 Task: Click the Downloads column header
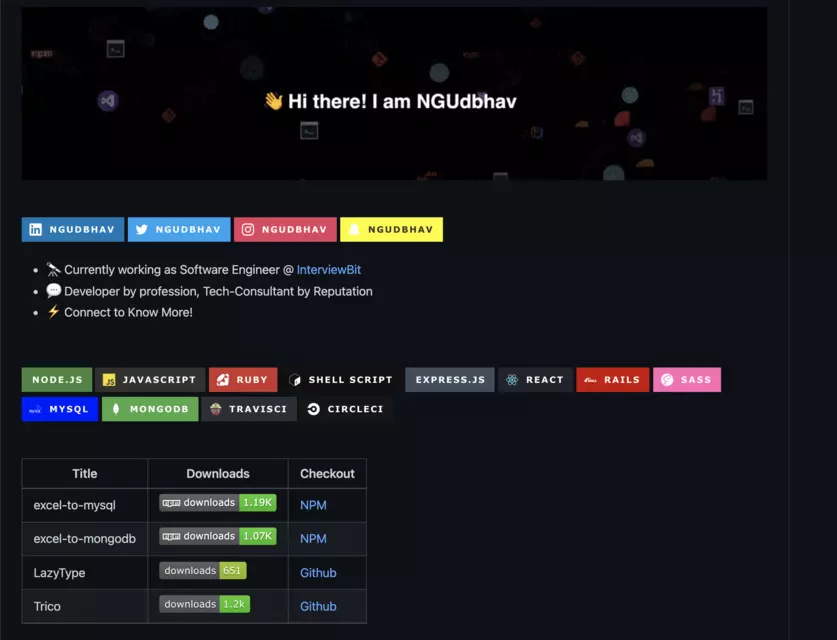click(218, 473)
